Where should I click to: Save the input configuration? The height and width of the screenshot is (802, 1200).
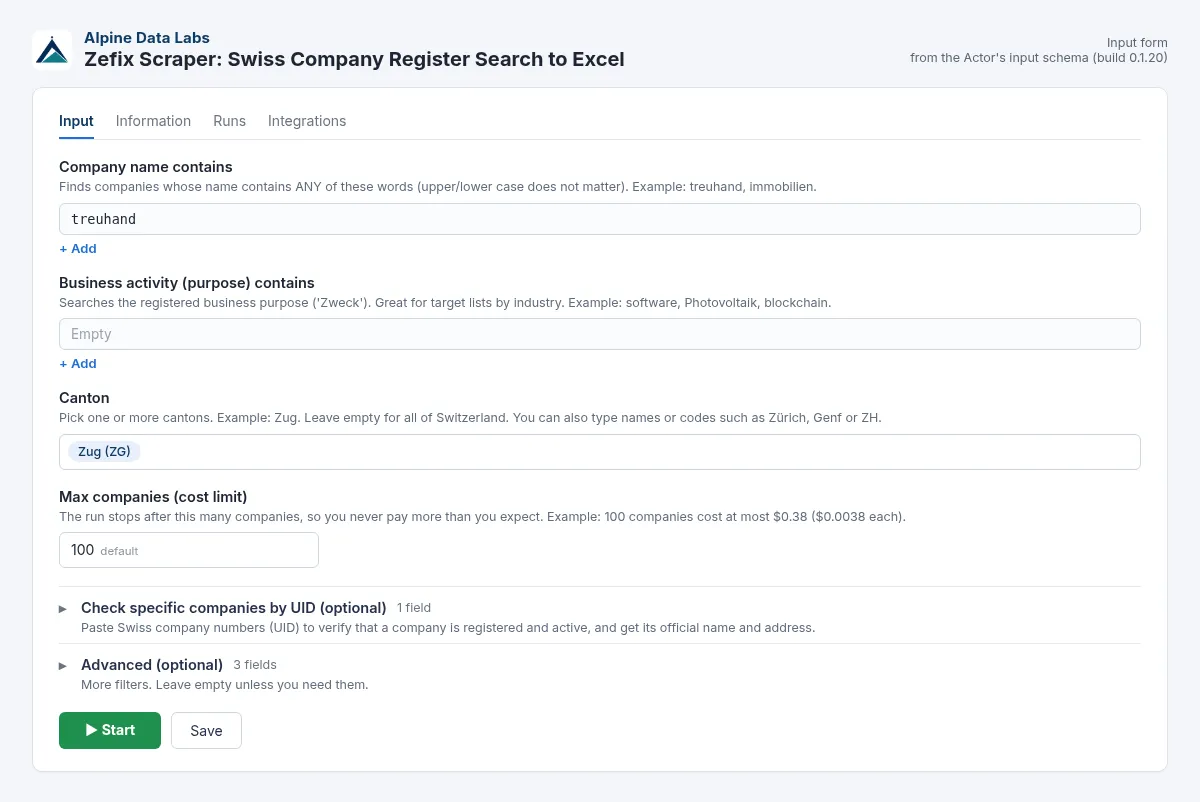coord(206,730)
